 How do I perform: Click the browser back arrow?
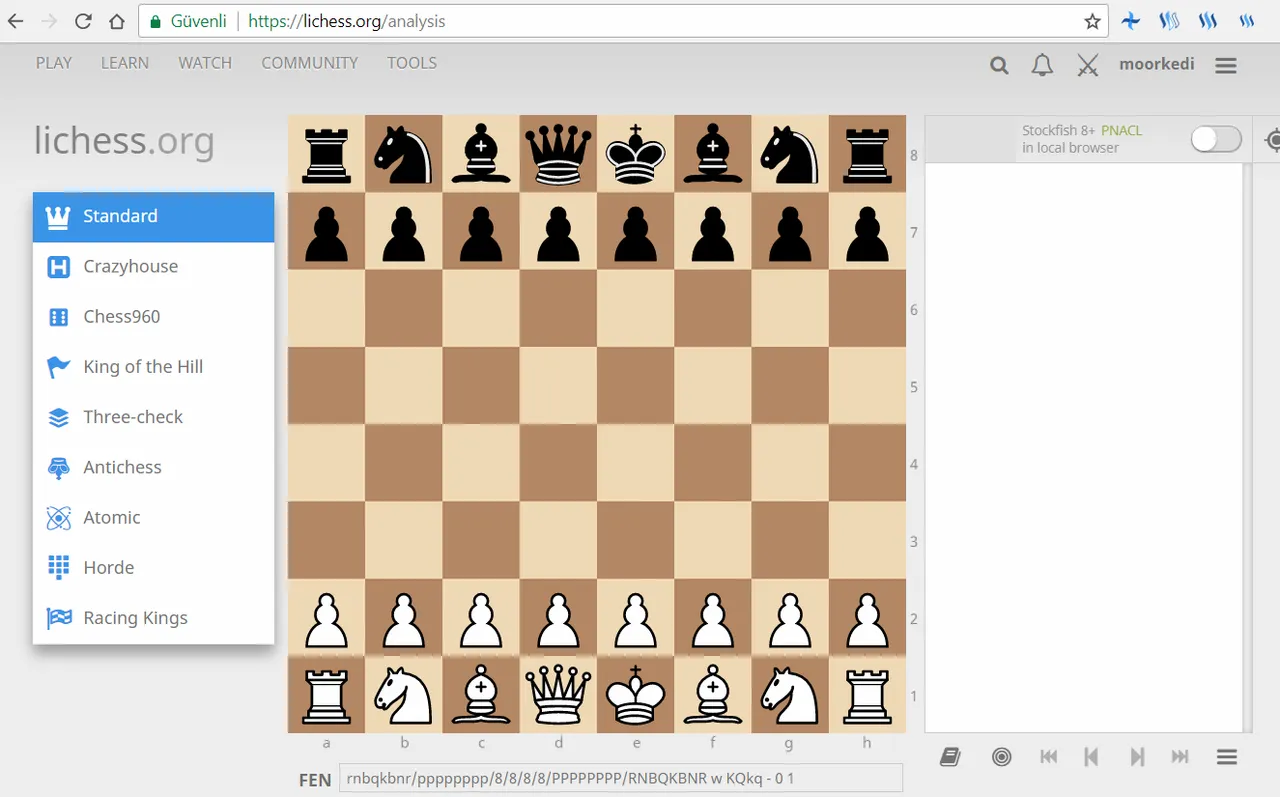tap(15, 21)
